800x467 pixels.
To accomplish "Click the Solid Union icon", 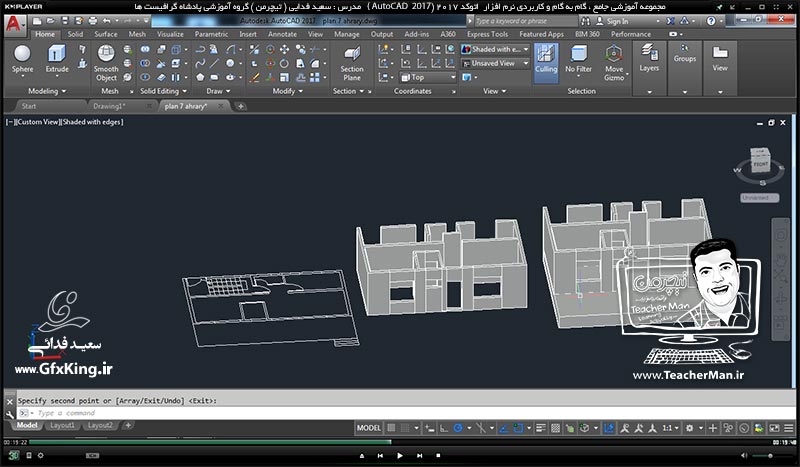I will (x=145, y=50).
